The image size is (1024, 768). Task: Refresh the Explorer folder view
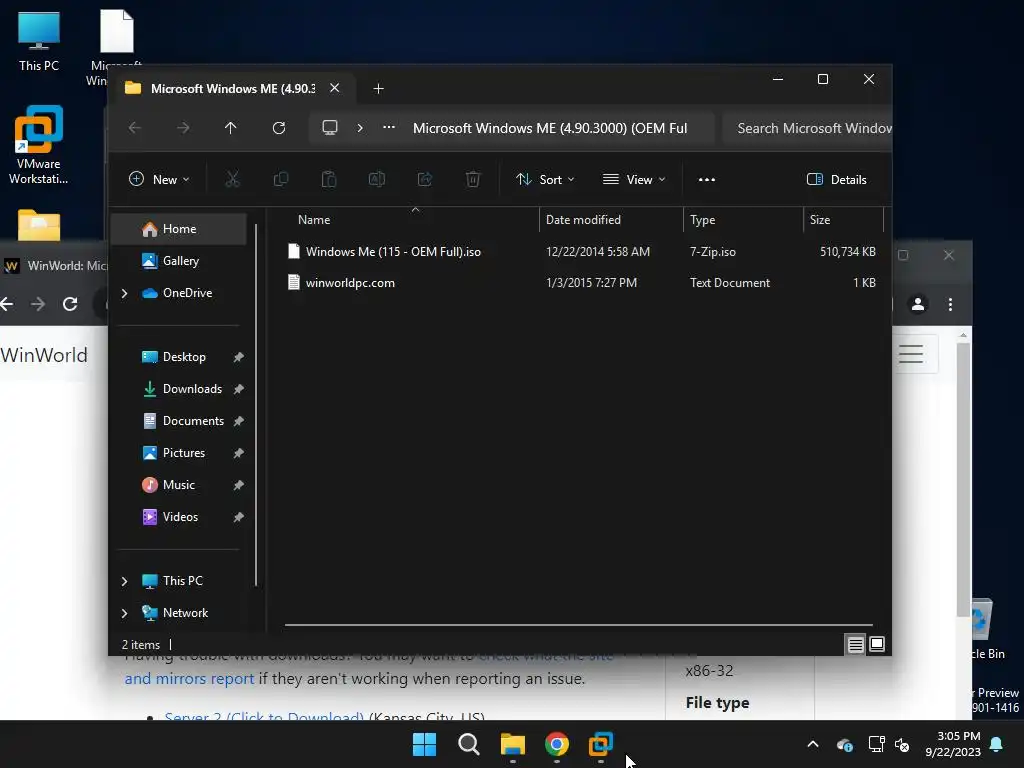click(279, 128)
